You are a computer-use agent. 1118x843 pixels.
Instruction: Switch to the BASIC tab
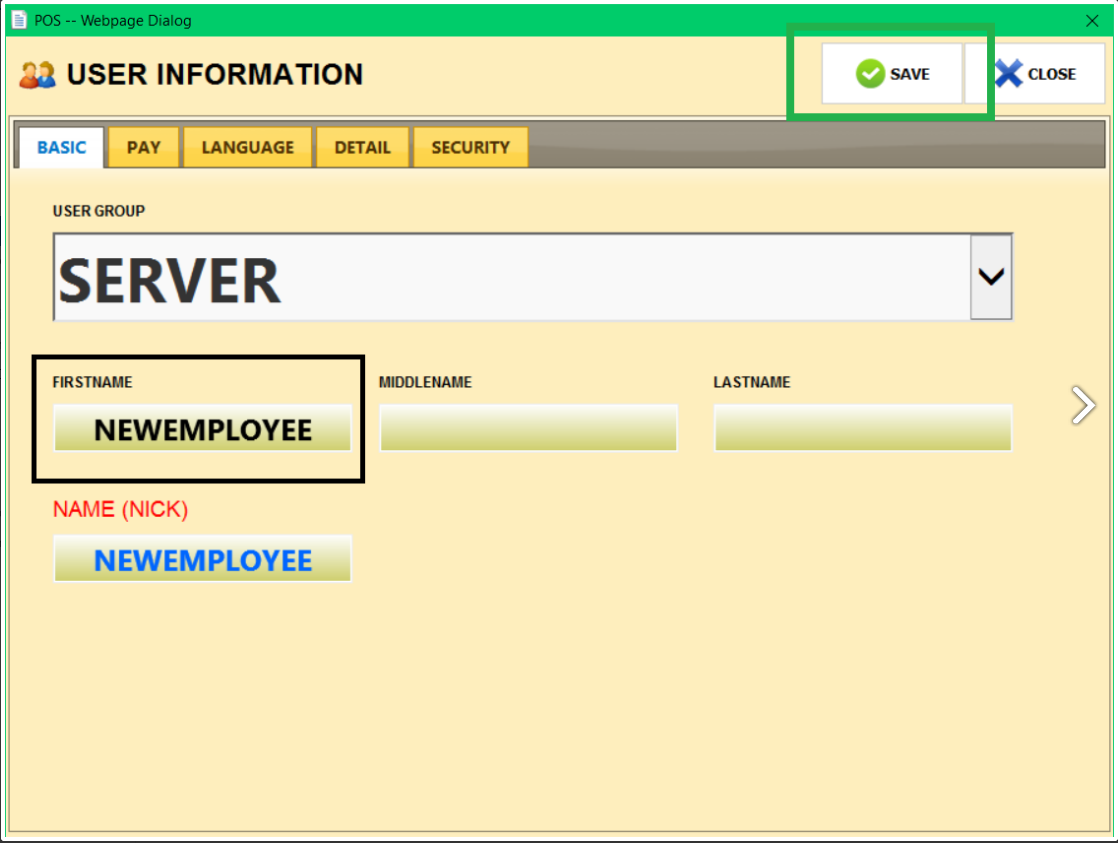[x=61, y=148]
